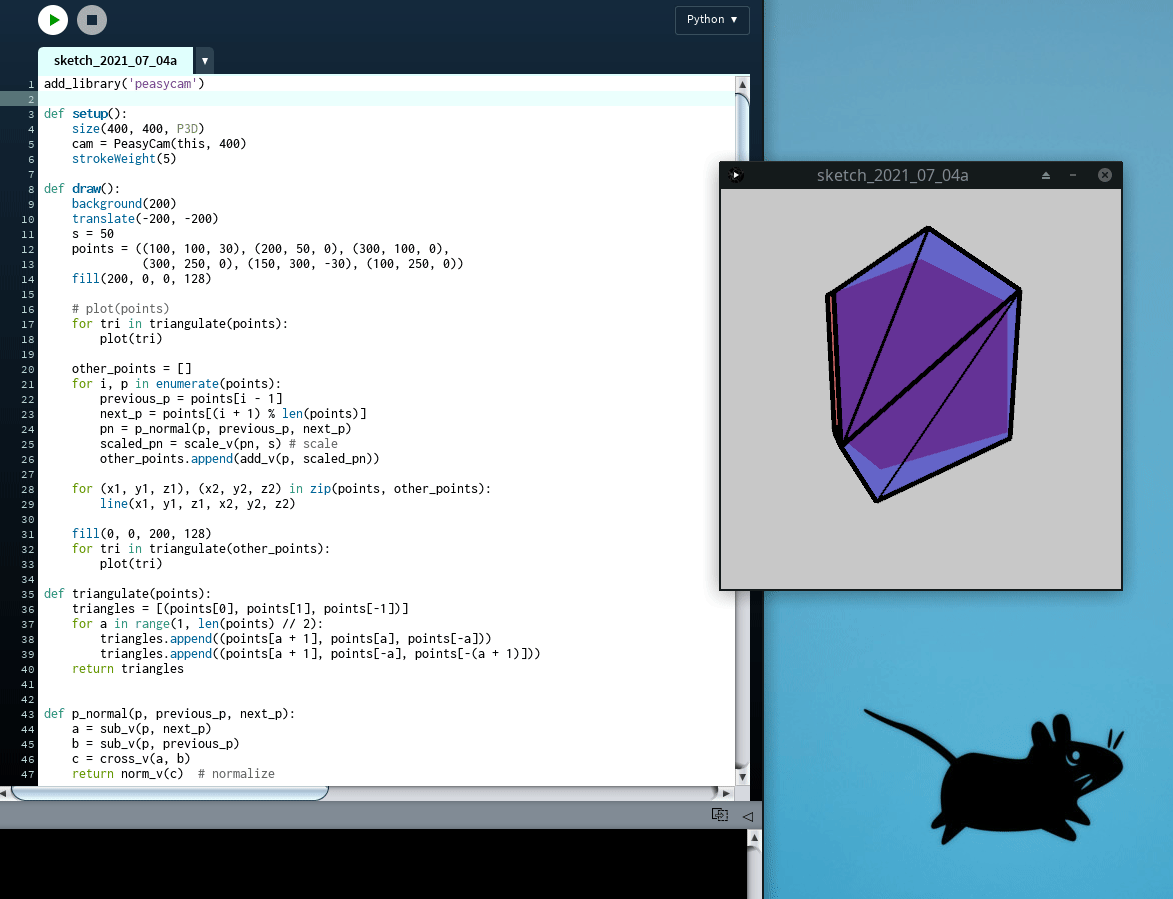
Task: Stop the running sketch
Action: (92, 20)
